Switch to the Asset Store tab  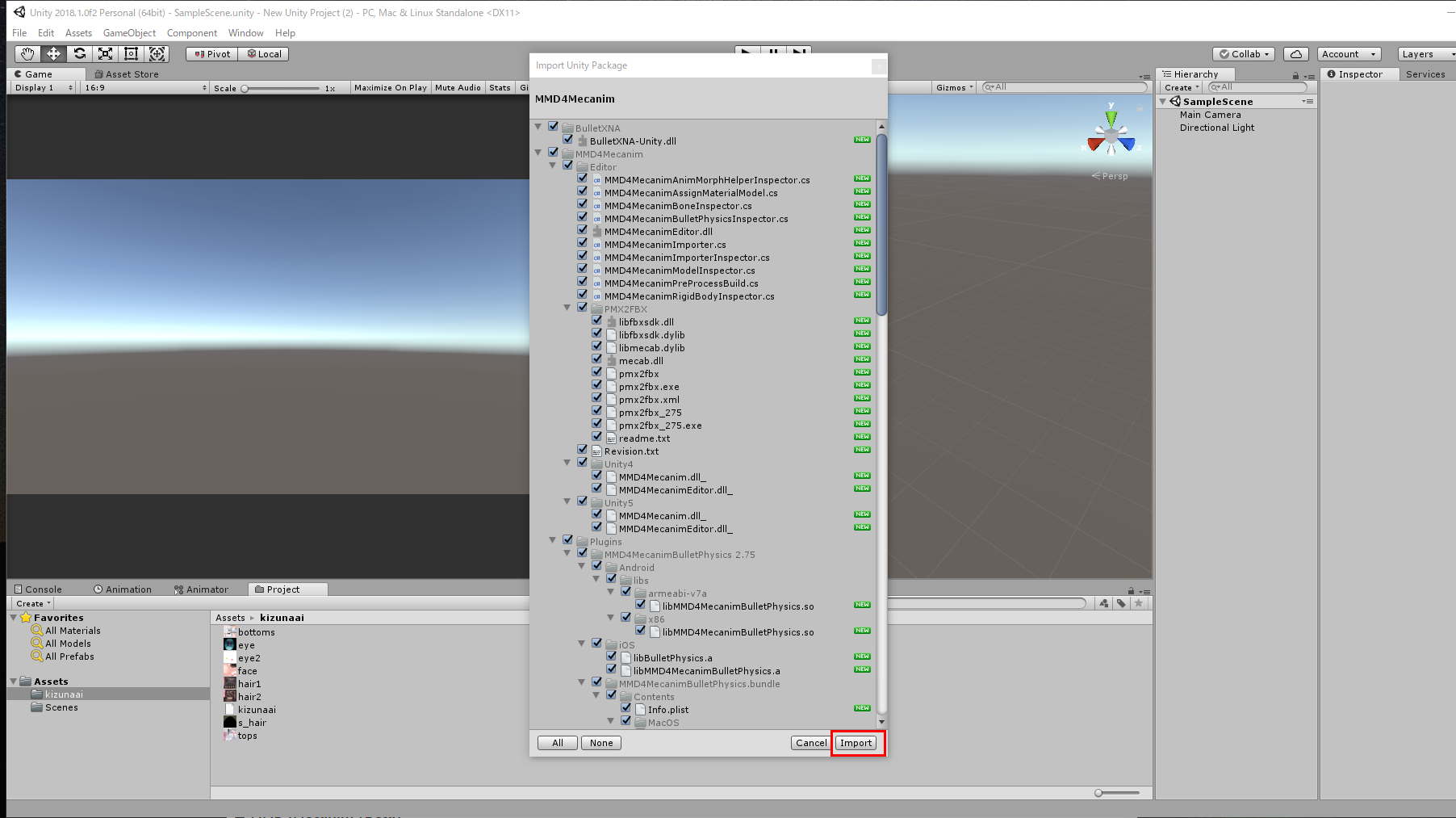(127, 74)
